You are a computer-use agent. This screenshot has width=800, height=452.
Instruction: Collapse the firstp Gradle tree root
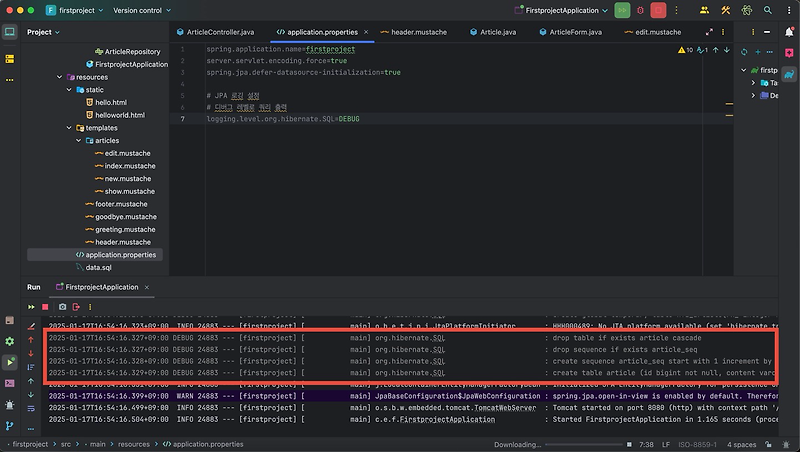743,70
